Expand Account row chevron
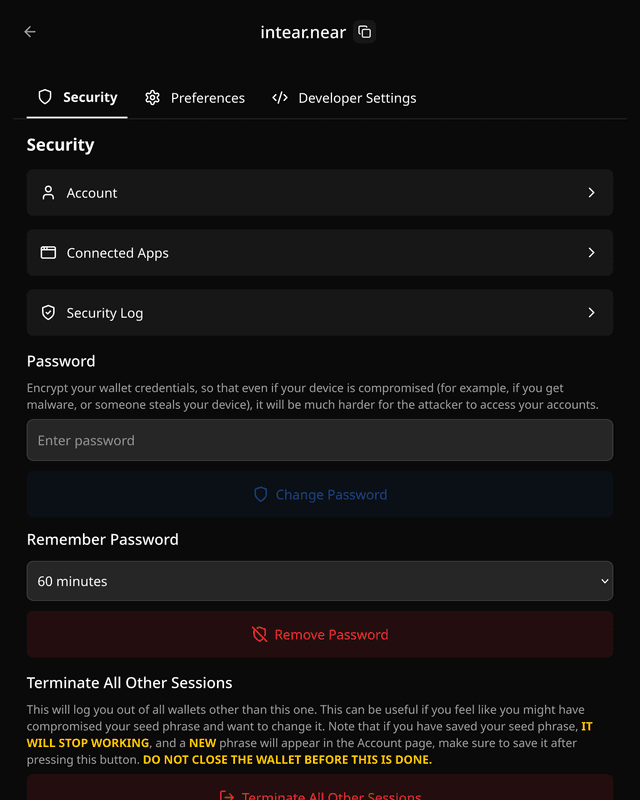Viewport: 640px width, 800px height. [592, 192]
